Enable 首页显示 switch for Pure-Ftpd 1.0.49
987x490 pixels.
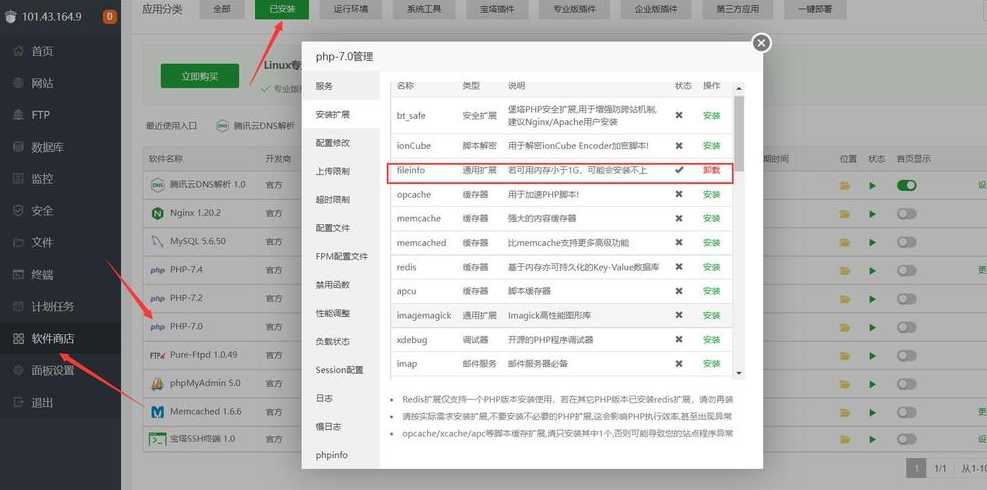[x=906, y=356]
